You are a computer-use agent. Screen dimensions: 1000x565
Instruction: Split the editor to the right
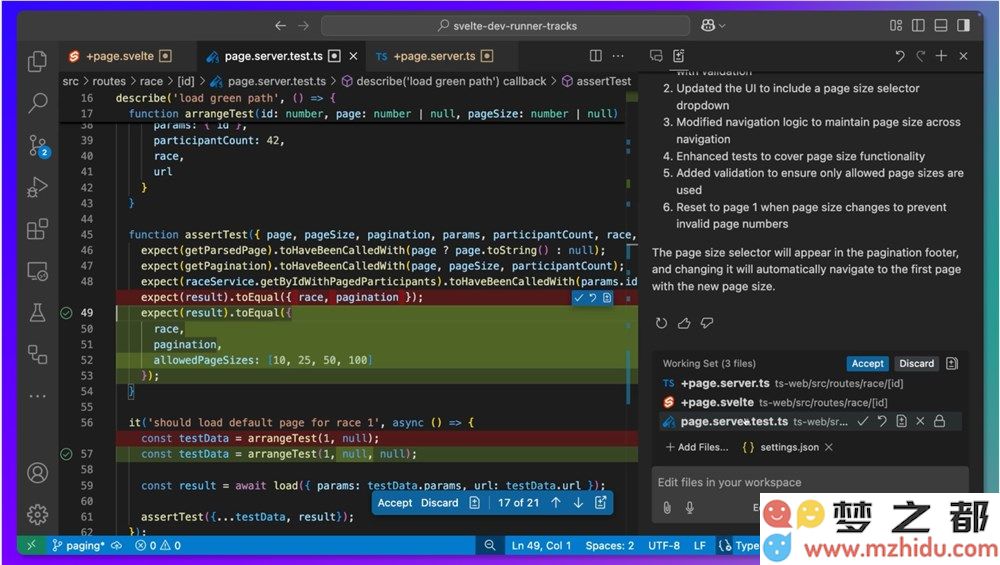pos(596,56)
